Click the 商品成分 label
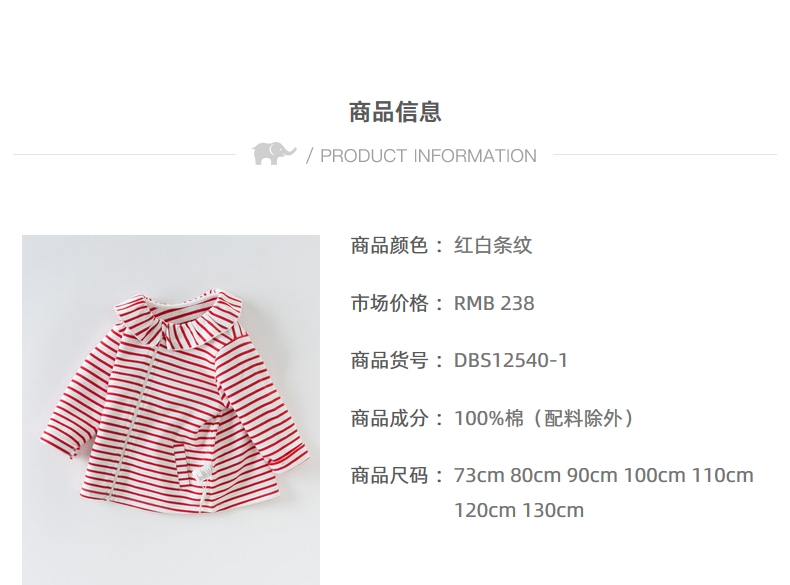 click(x=389, y=418)
